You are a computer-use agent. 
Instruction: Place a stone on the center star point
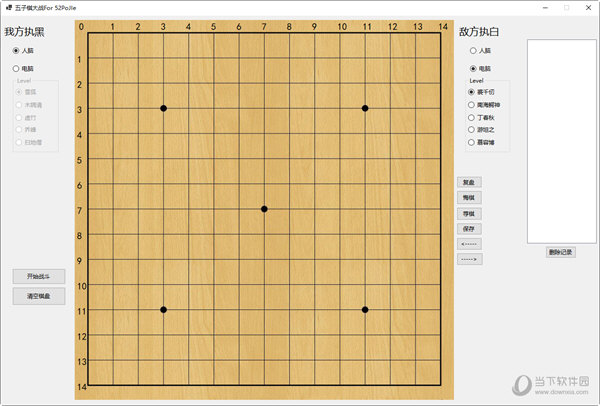click(264, 209)
